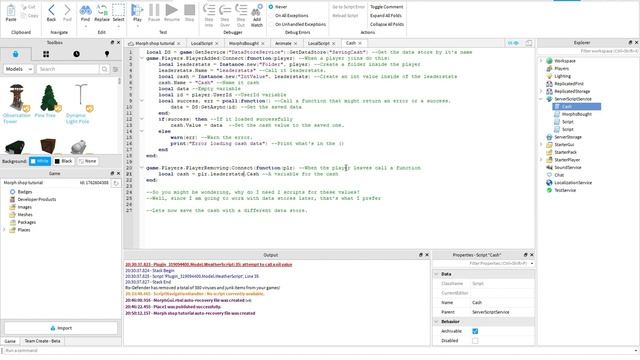Expand the Workspace node in Explorer
The image size is (640, 360).
[x=541, y=61]
